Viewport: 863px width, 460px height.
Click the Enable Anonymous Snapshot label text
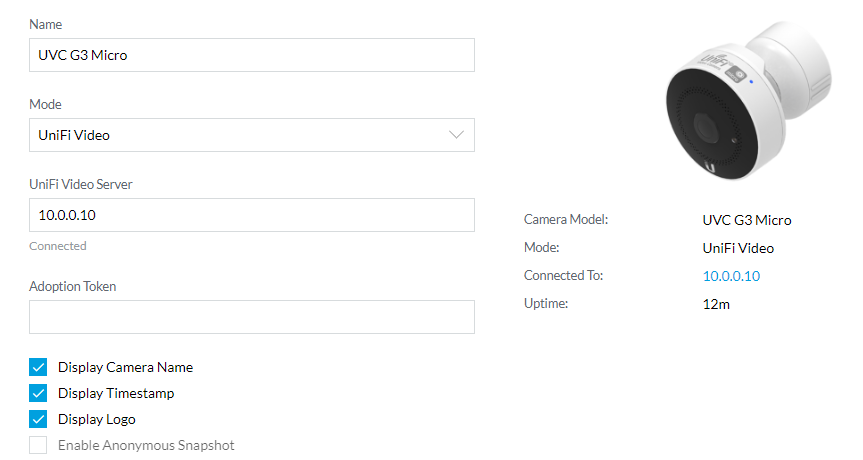(x=146, y=445)
